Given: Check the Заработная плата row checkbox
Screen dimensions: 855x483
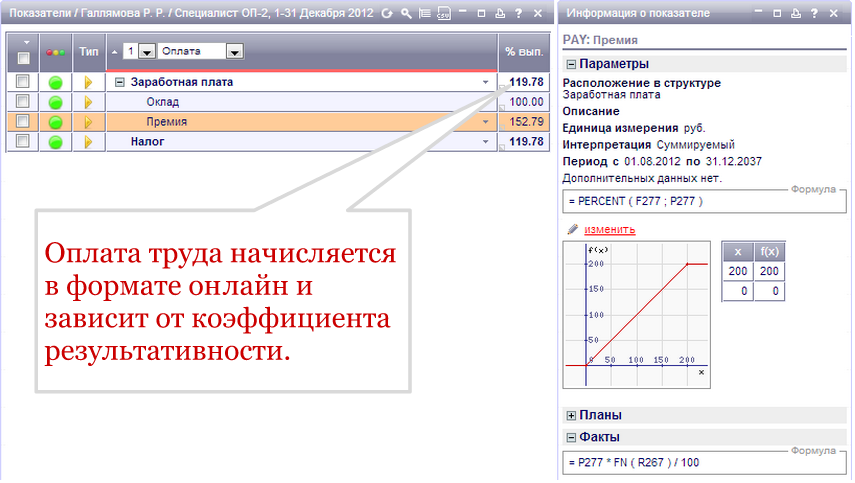Looking at the screenshot, I should click(22, 82).
